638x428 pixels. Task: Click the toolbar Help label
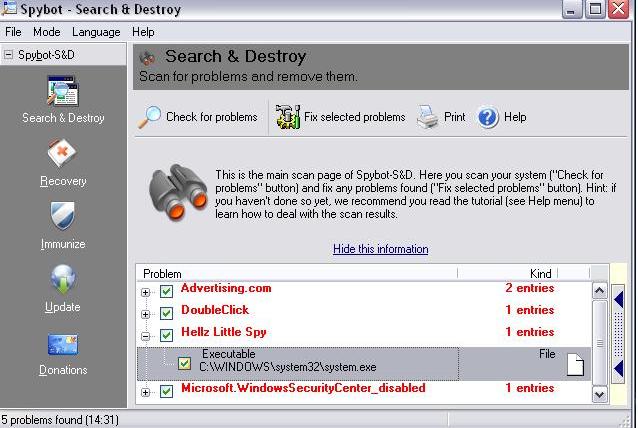tap(515, 117)
